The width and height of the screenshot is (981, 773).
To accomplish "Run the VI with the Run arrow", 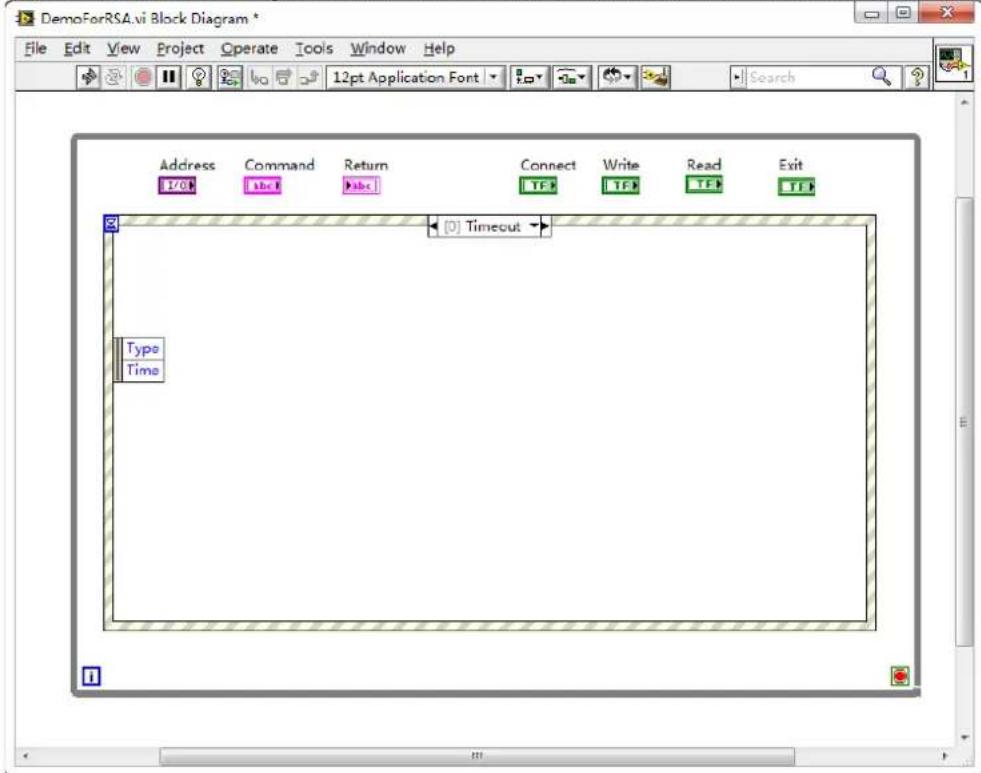I will 88,77.
